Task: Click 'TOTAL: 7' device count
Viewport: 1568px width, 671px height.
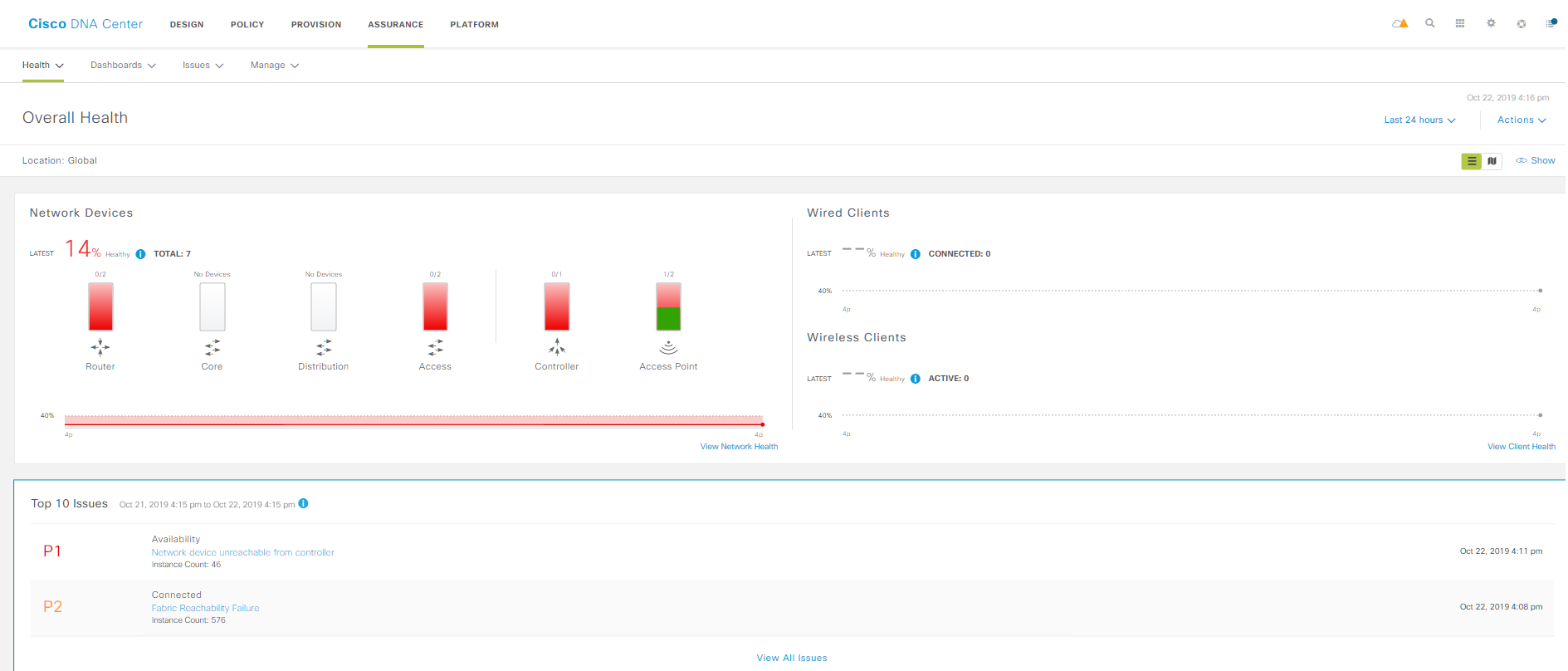Action: pyautogui.click(x=173, y=254)
